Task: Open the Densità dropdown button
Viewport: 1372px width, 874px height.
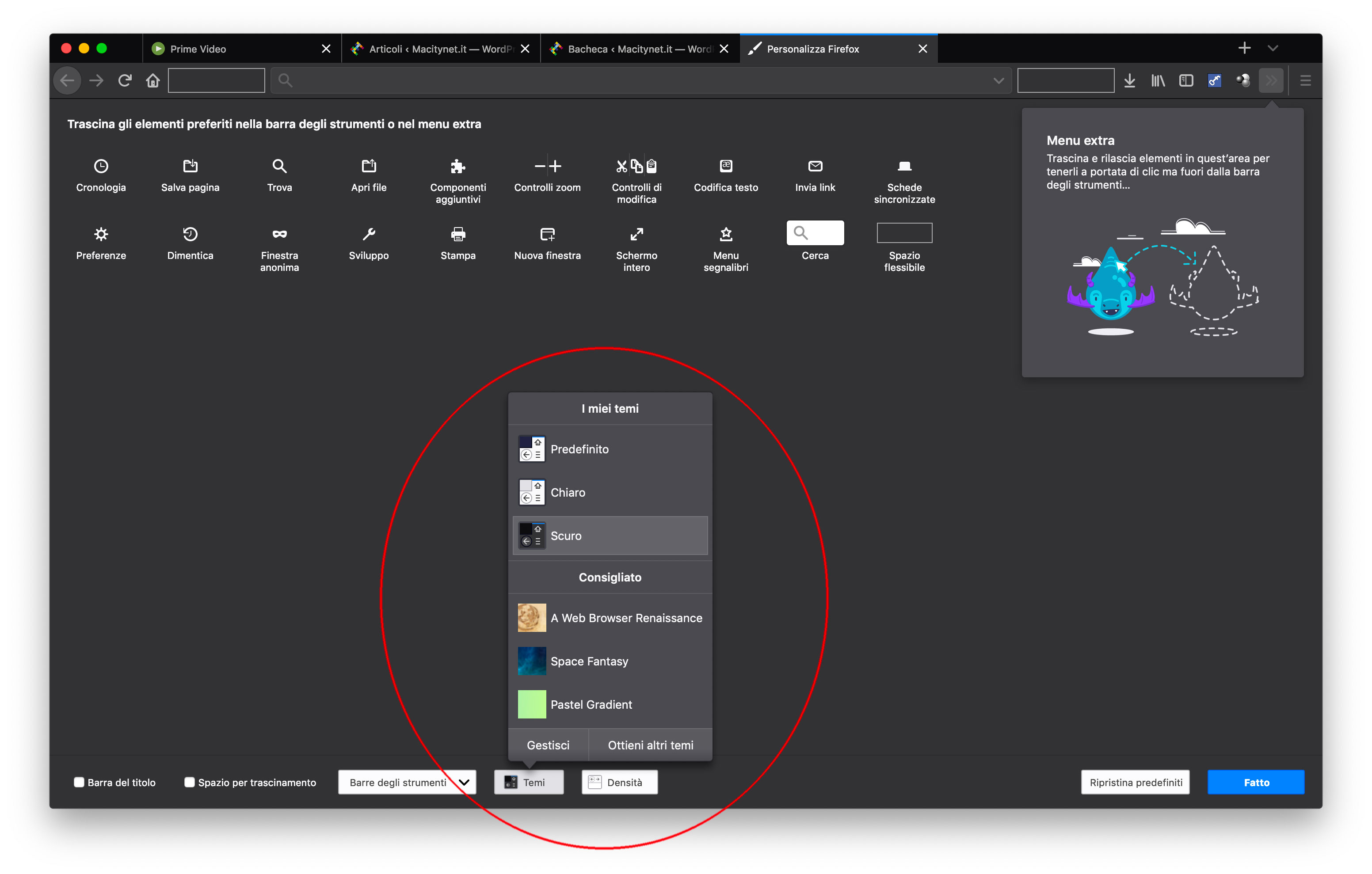Action: 619,782
